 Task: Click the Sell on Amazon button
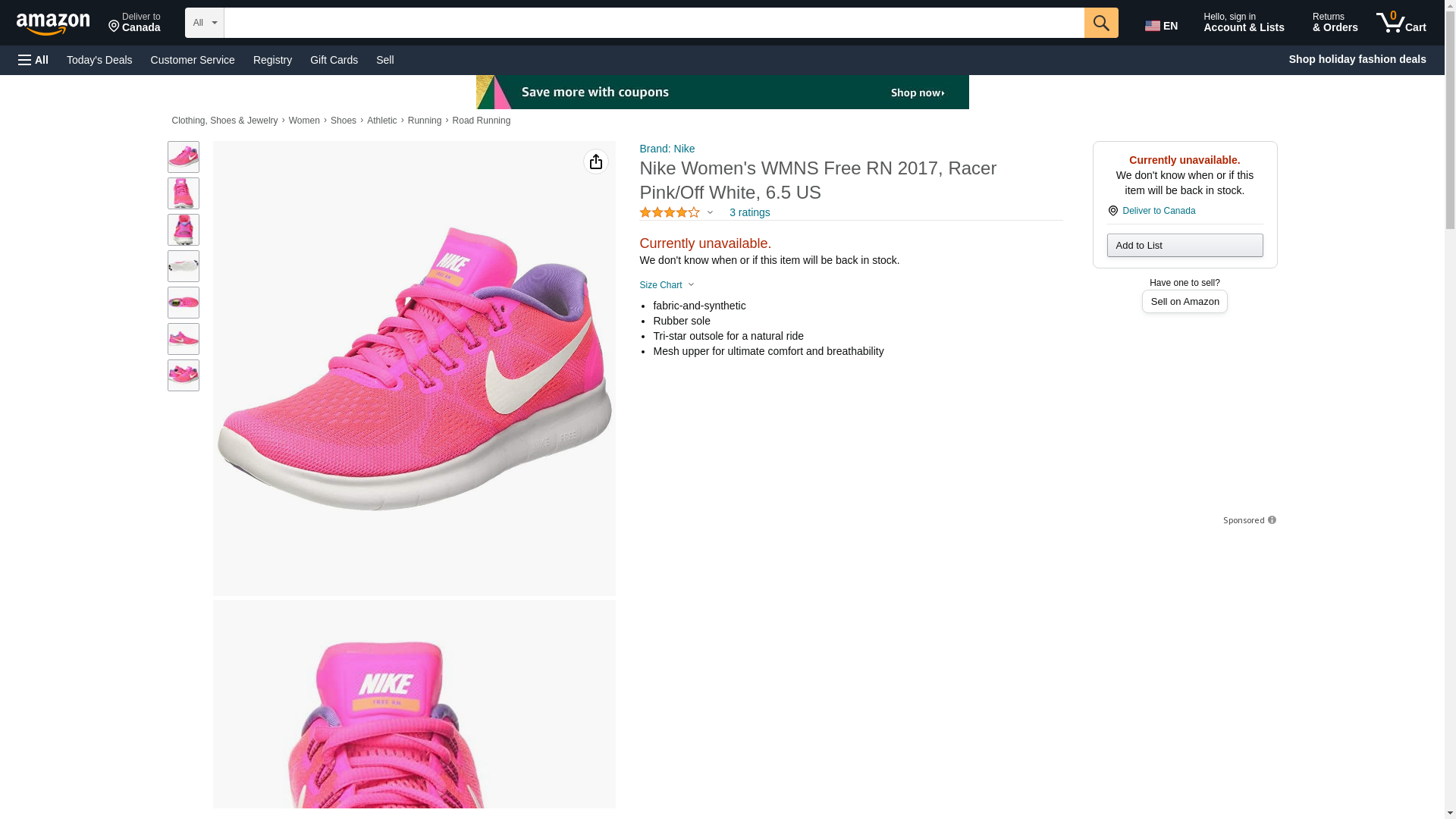coord(1184,302)
